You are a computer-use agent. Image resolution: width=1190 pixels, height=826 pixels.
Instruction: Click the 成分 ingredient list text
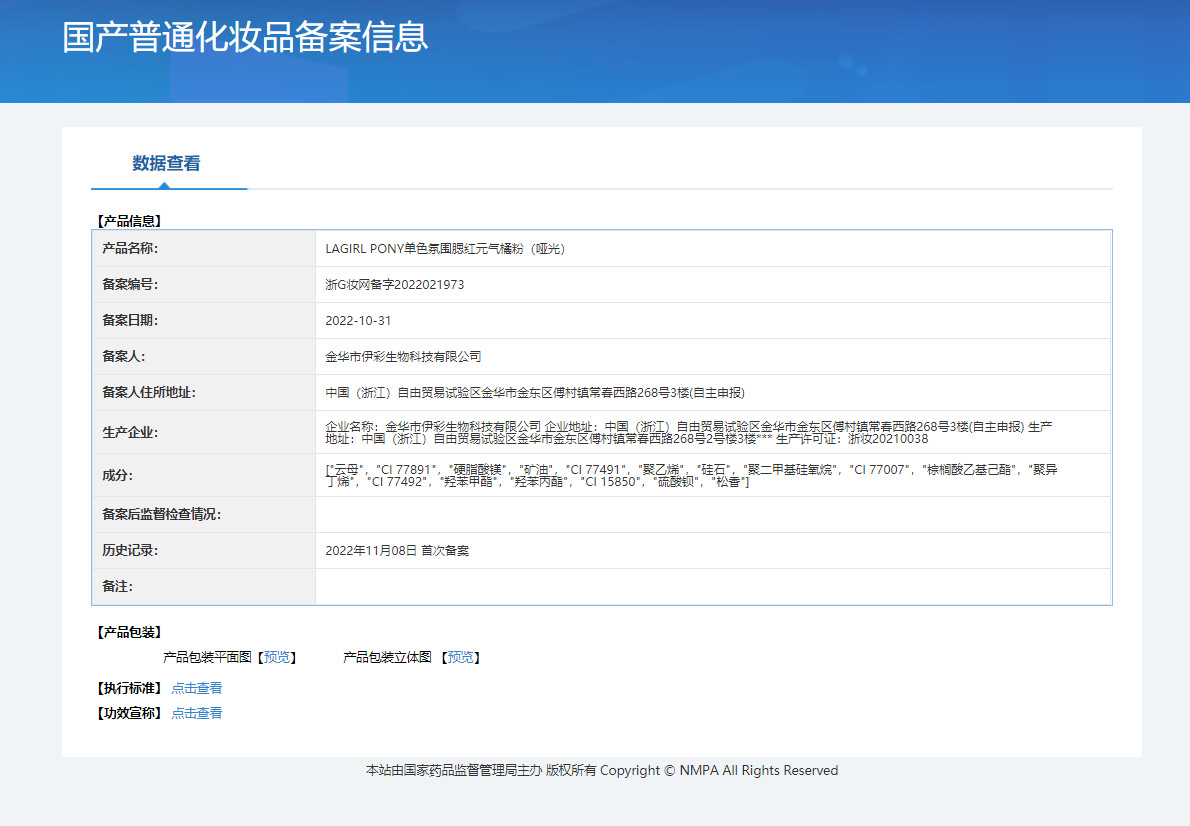click(690, 475)
